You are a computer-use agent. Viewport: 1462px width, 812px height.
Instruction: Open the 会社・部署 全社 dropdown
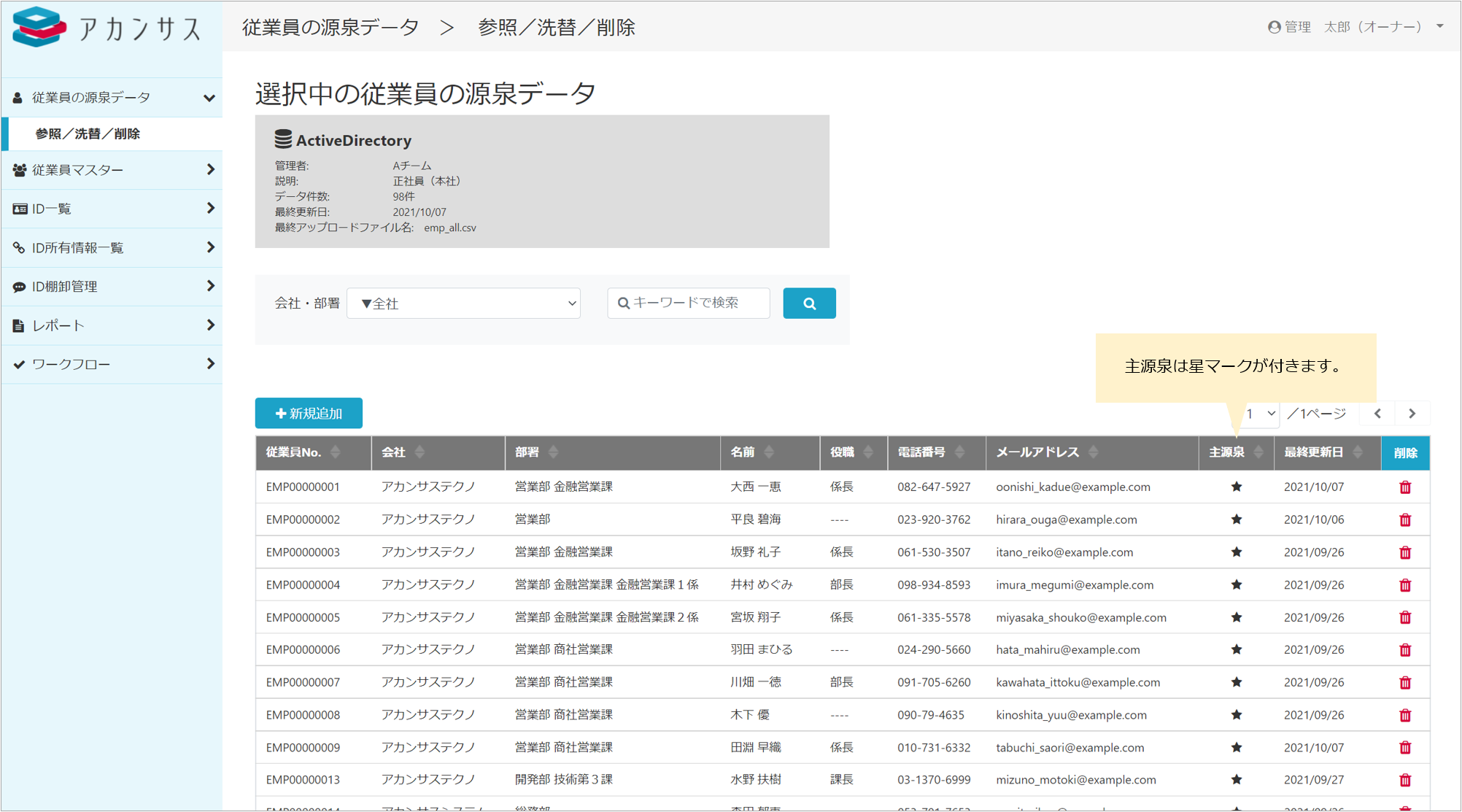pyautogui.click(x=464, y=303)
